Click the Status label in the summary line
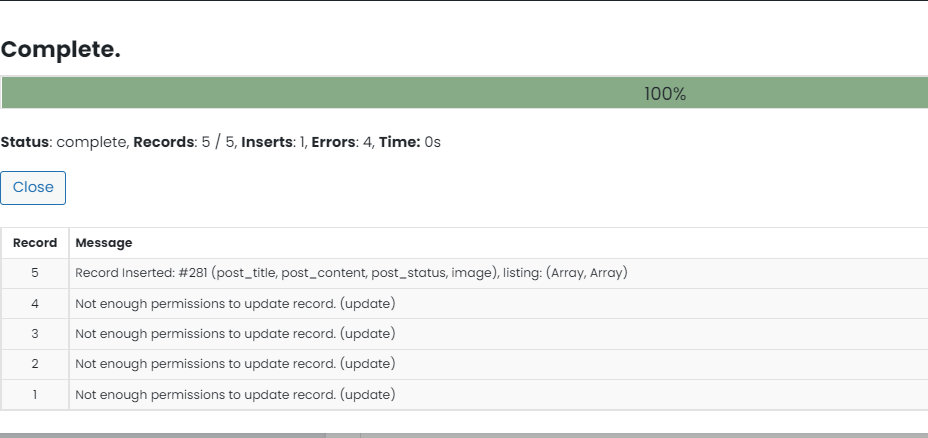The height and width of the screenshot is (438, 928). pos(24,142)
